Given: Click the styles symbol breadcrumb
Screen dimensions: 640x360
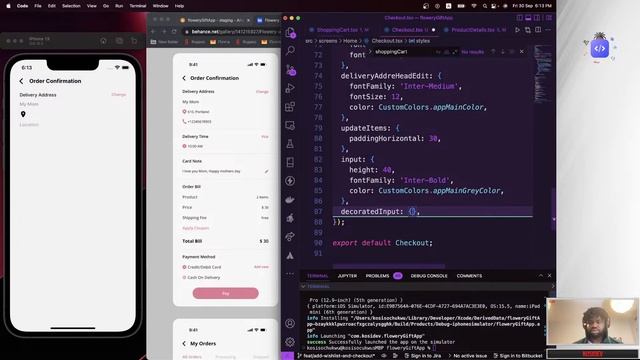Looking at the screenshot, I should pyautogui.click(x=420, y=41).
